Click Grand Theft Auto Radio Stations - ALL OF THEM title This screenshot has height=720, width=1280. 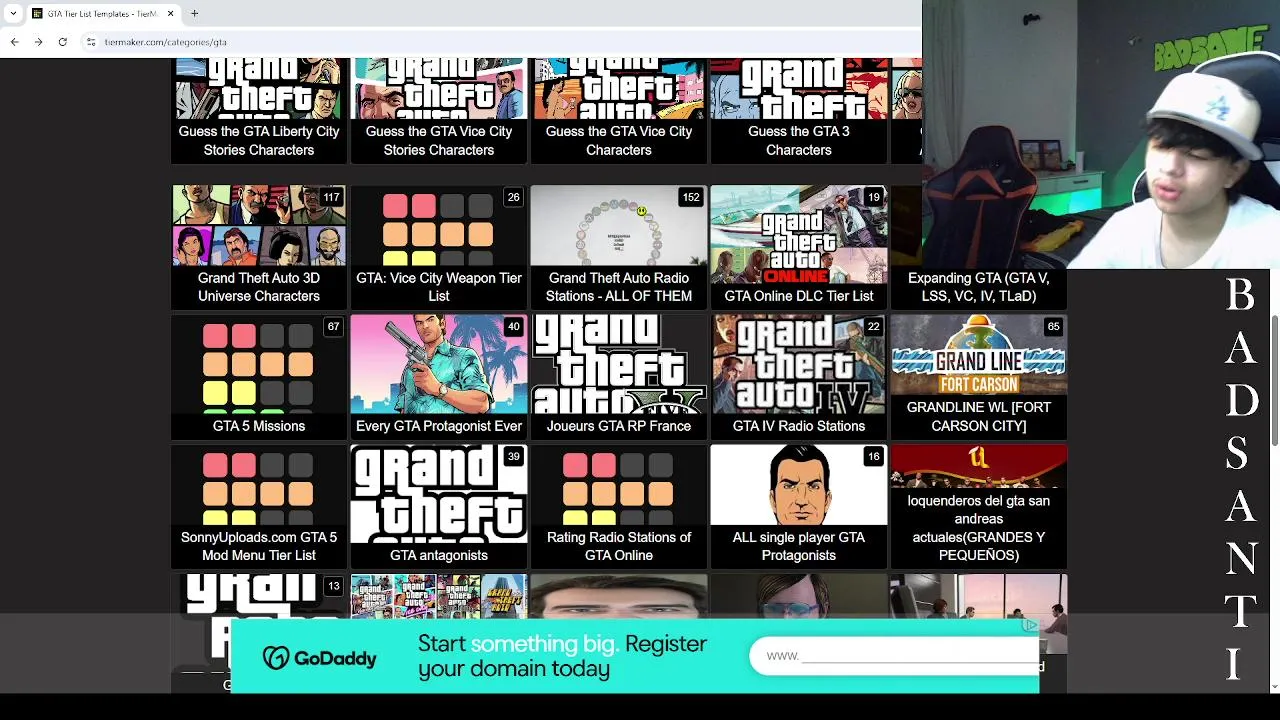[x=619, y=287]
